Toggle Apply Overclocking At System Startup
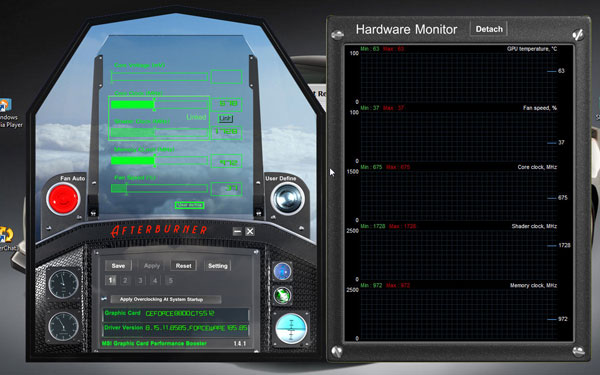This screenshot has height=375, width=600. point(165,299)
